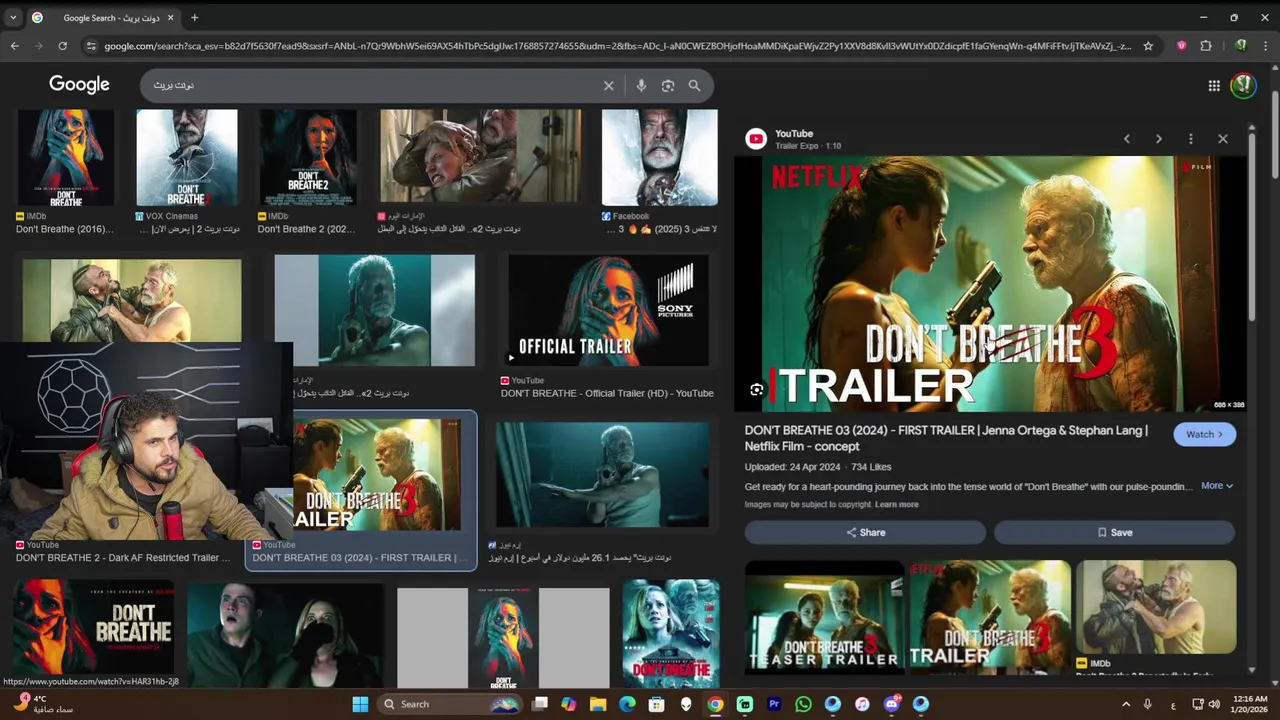Expand hidden system tray icons chevron
Image resolution: width=1280 pixels, height=720 pixels.
(x=1126, y=704)
